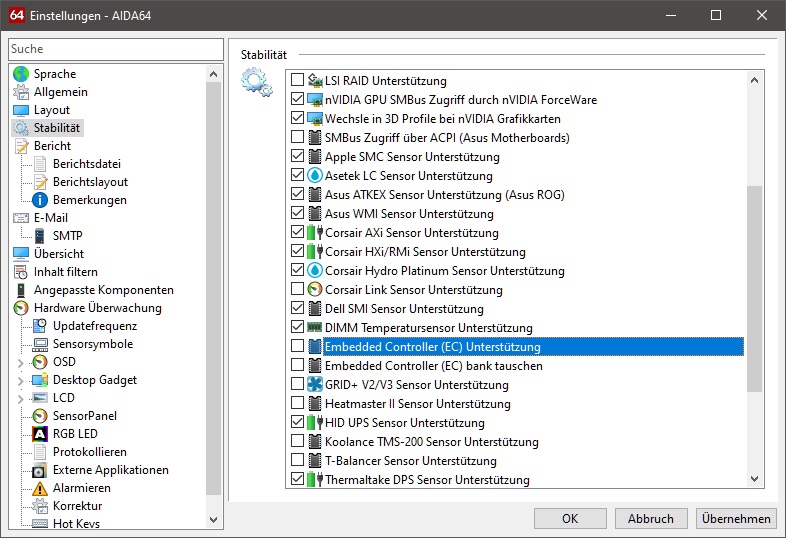Uncheck nVIDIA GPU SMBus Zugriff checkbox
This screenshot has width=786, height=538.
pos(297,99)
